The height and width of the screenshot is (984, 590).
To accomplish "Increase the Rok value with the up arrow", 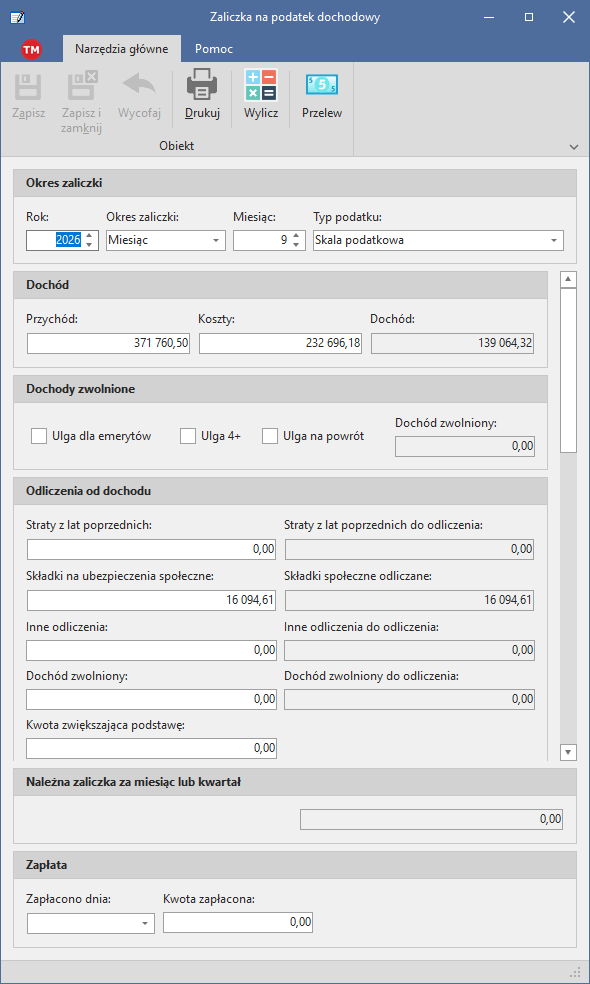I will pos(89,235).
